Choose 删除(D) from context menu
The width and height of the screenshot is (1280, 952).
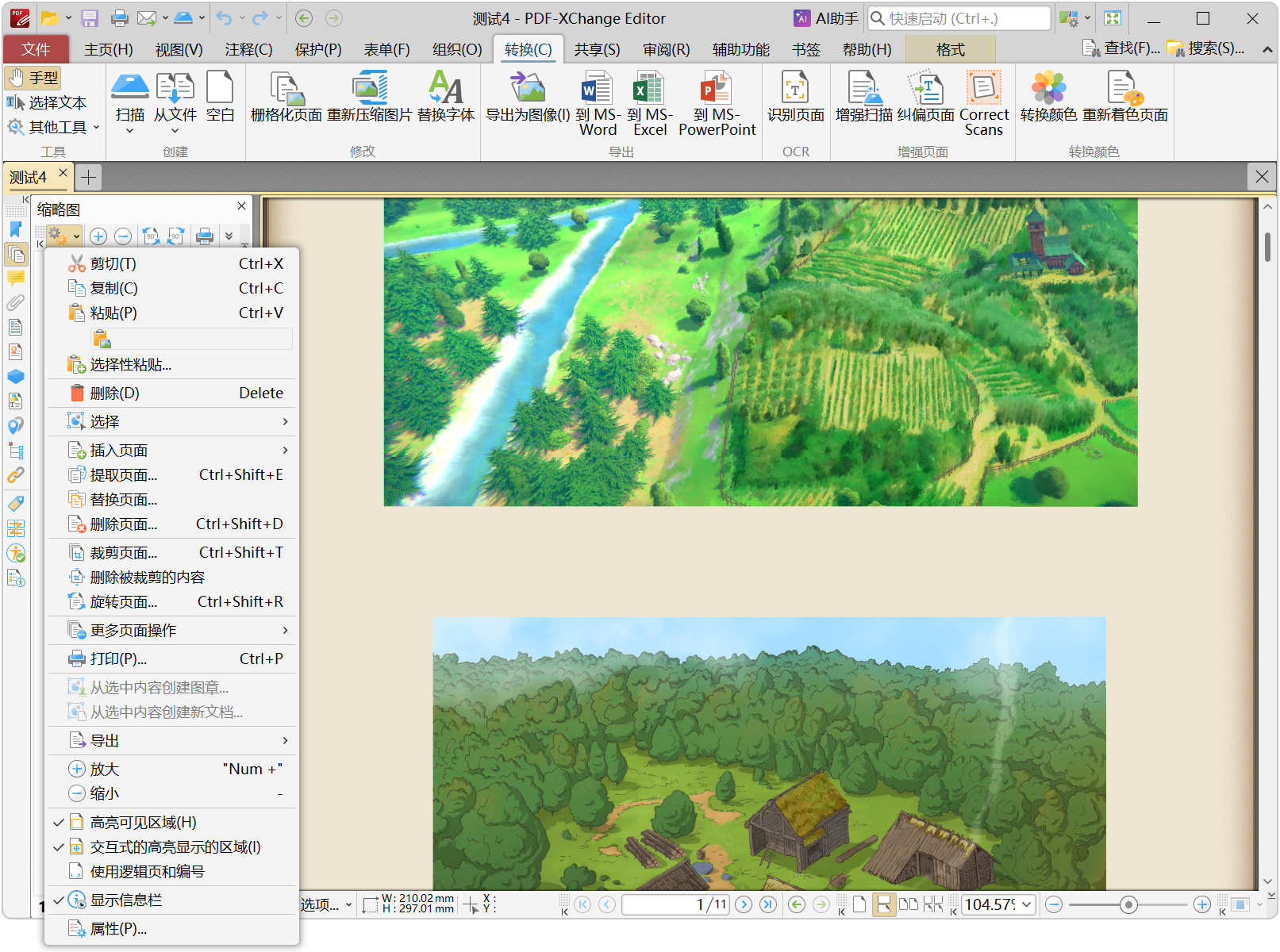tap(171, 393)
